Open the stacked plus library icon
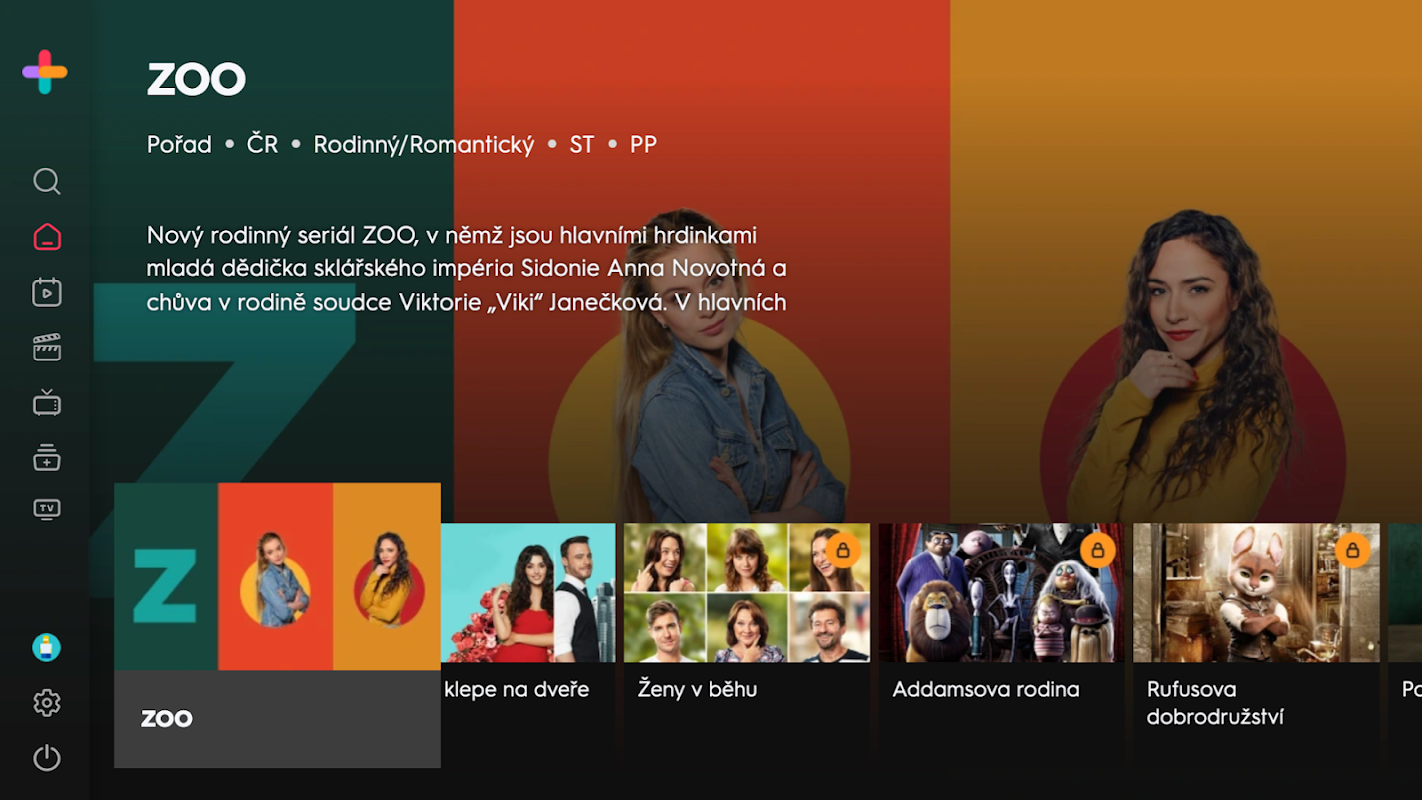Image resolution: width=1422 pixels, height=800 pixels. (x=47, y=458)
